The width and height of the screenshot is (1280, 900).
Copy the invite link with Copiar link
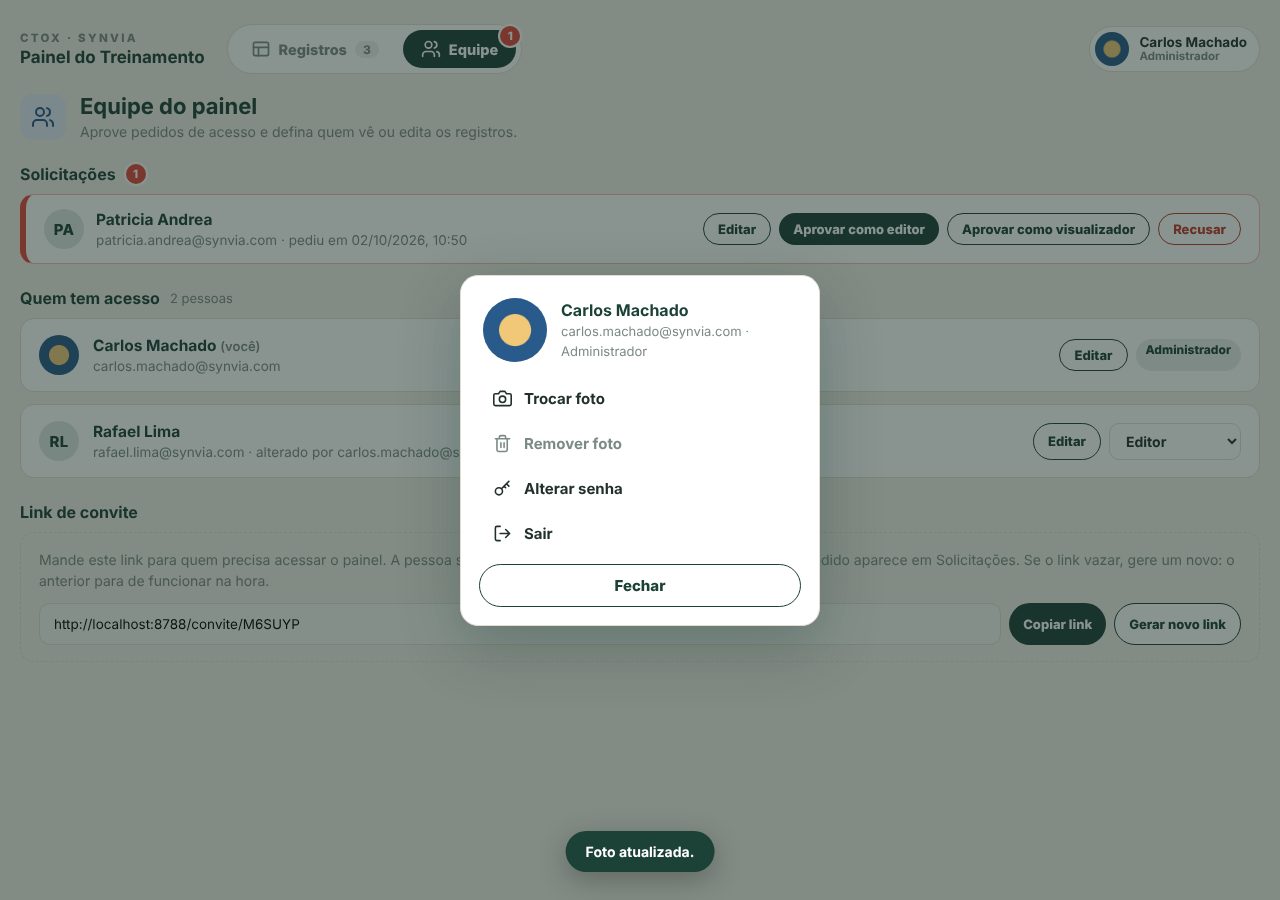(1057, 624)
